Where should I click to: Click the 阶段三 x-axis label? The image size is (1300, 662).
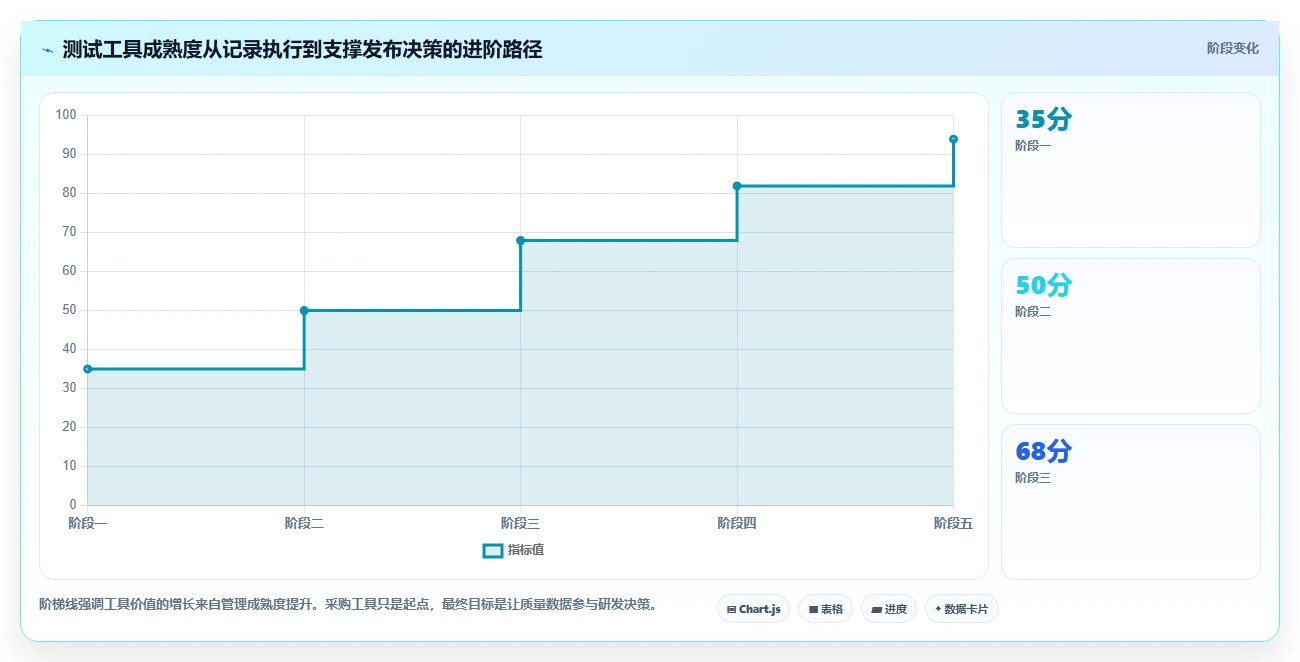click(x=521, y=523)
